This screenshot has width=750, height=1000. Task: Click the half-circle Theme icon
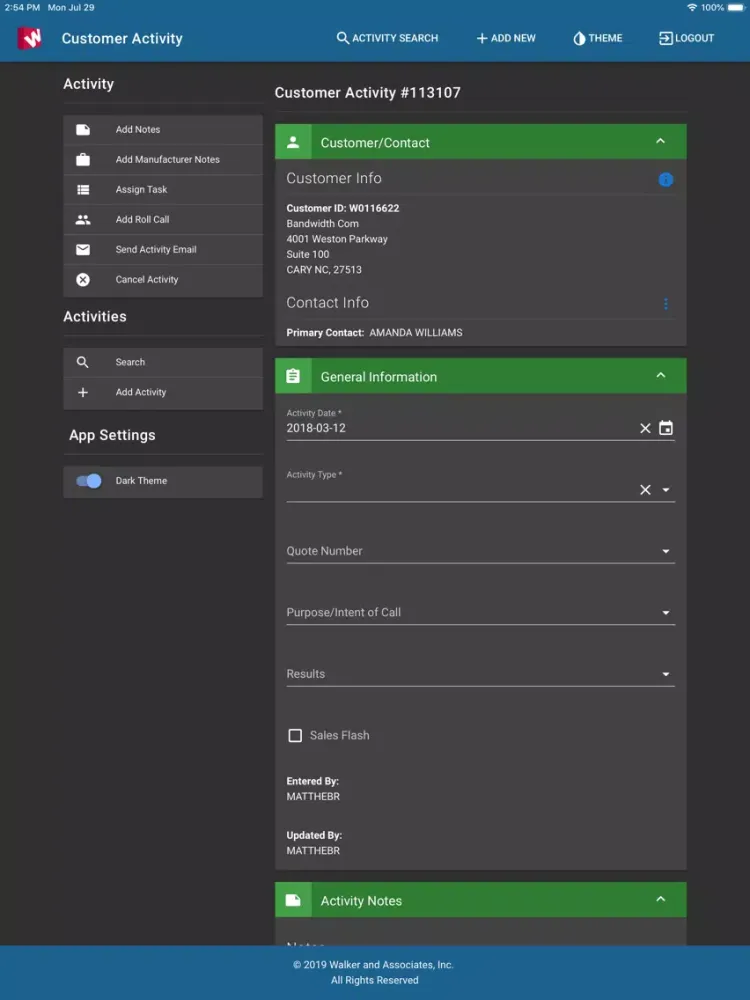579,38
